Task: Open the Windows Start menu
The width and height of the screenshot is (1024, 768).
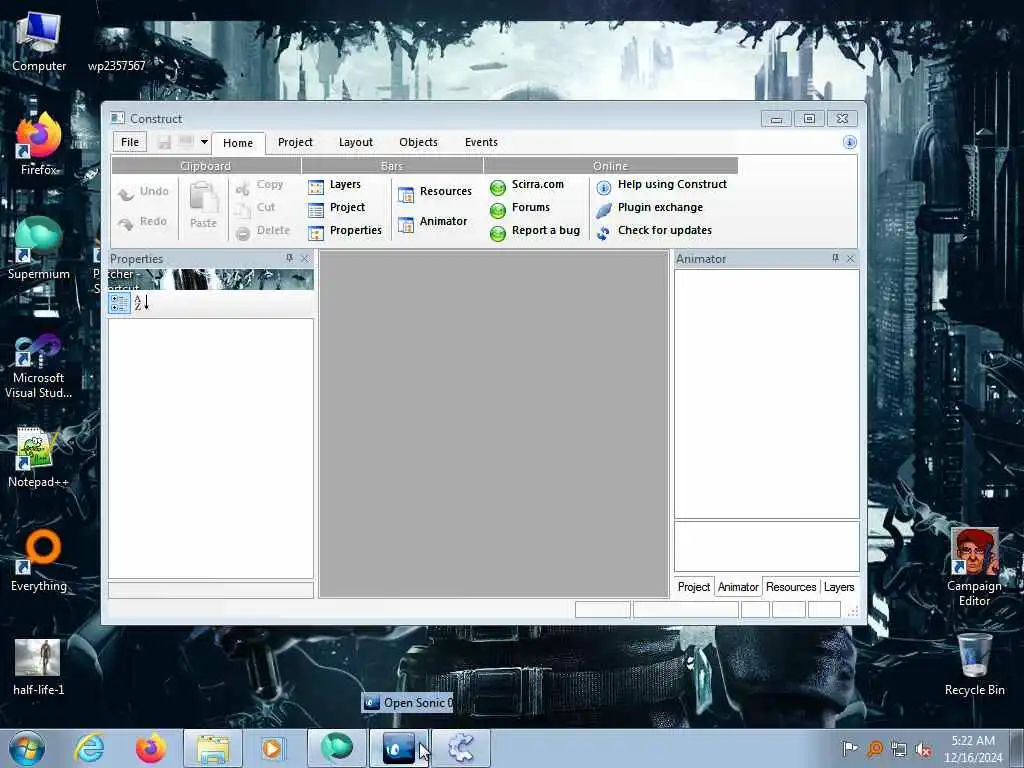Action: point(27,748)
